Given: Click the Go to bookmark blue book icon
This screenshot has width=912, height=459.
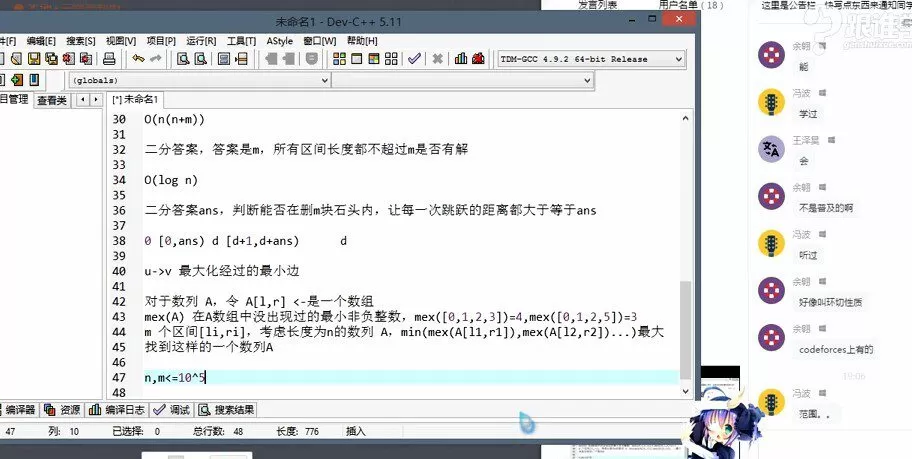Looking at the screenshot, I should [x=34, y=80].
